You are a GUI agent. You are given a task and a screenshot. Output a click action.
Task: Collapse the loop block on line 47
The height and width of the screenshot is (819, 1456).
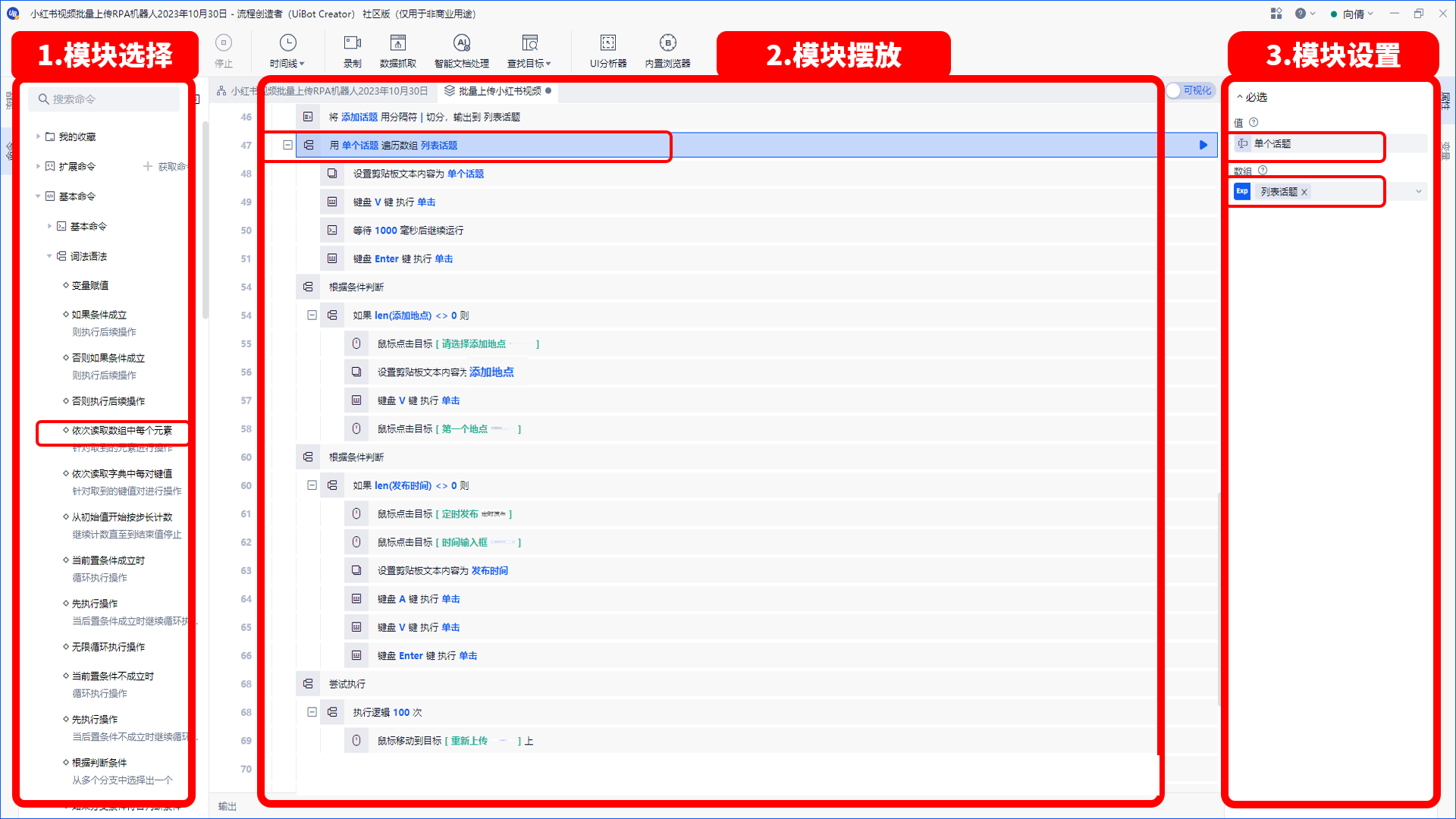point(287,145)
